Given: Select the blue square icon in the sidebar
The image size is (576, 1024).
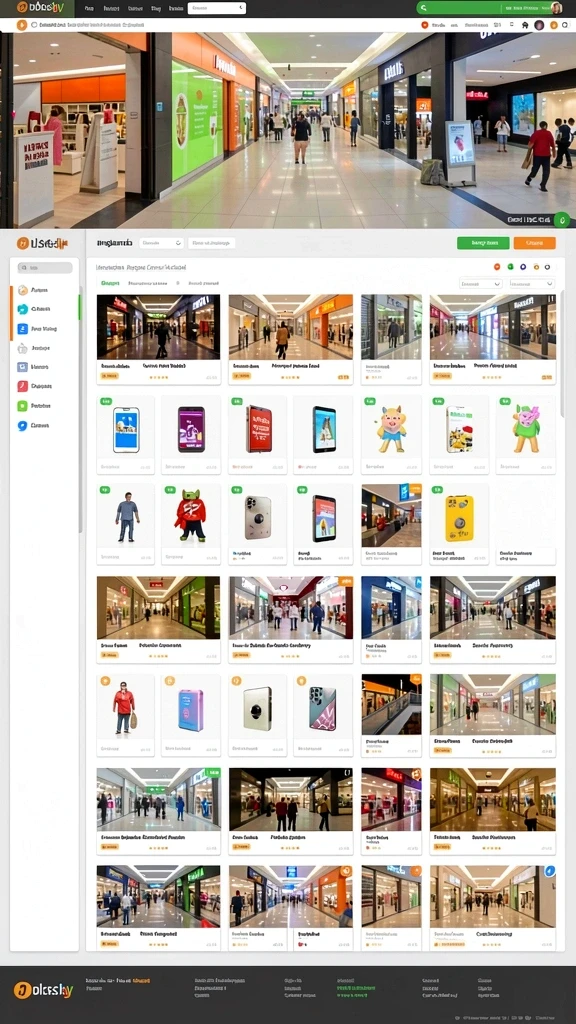Looking at the screenshot, I should click(23, 328).
